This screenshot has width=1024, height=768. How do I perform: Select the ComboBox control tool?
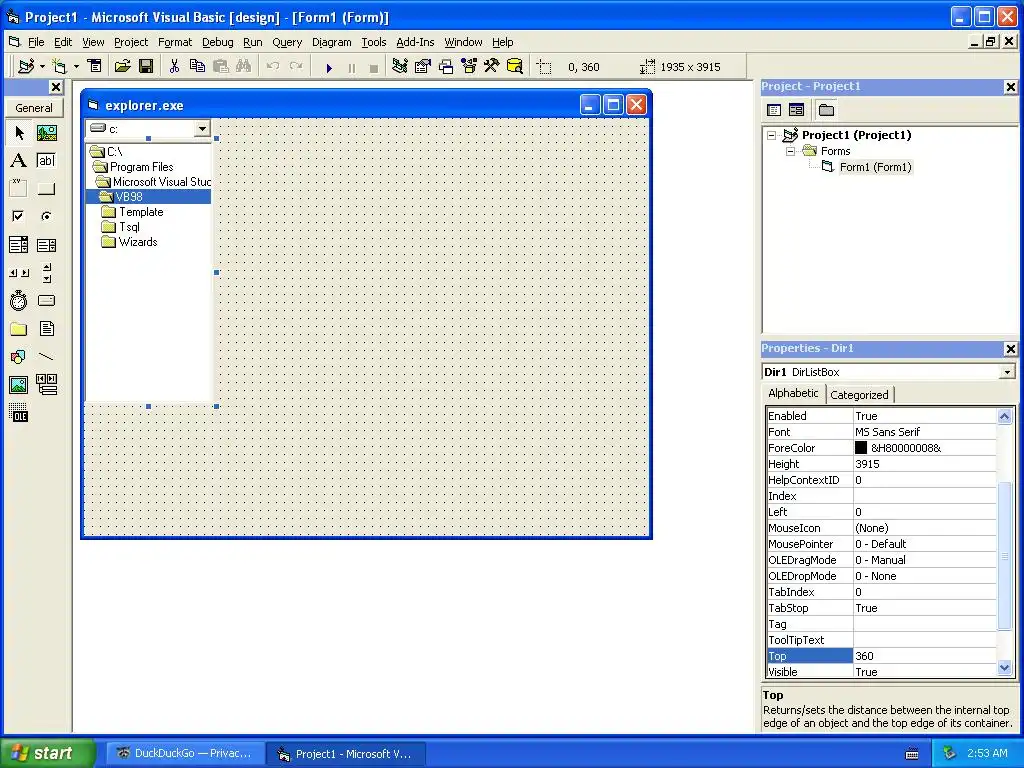(19, 245)
